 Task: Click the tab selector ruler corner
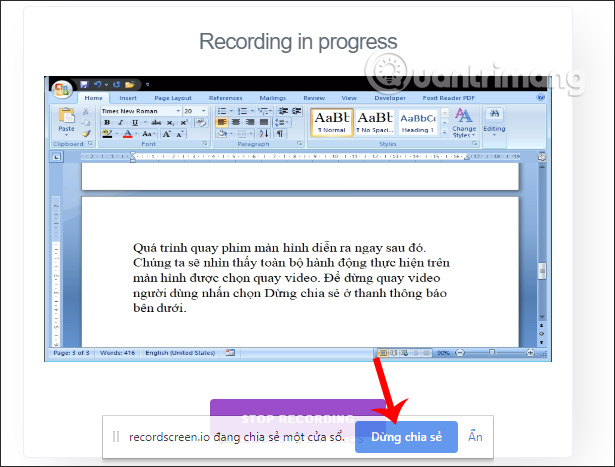click(x=56, y=157)
